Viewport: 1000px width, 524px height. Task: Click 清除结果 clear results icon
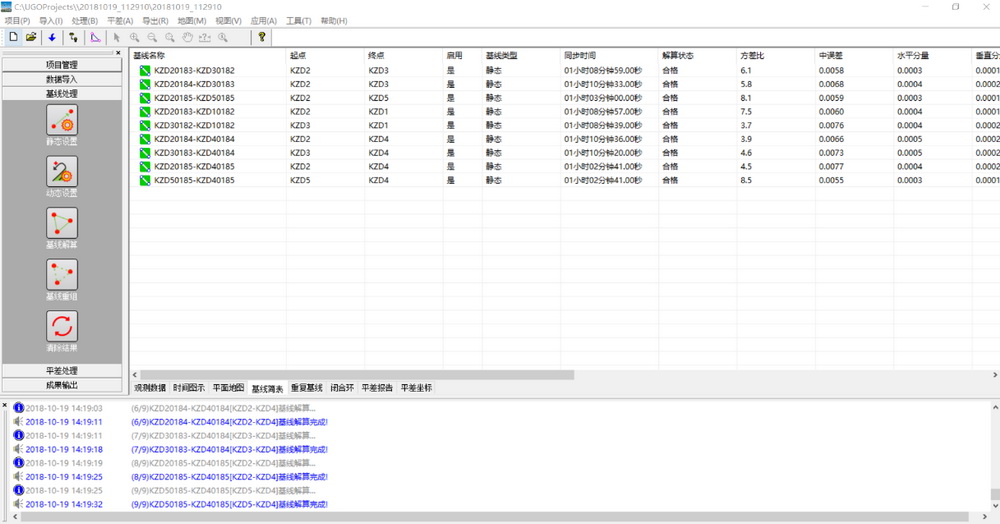pyautogui.click(x=62, y=326)
